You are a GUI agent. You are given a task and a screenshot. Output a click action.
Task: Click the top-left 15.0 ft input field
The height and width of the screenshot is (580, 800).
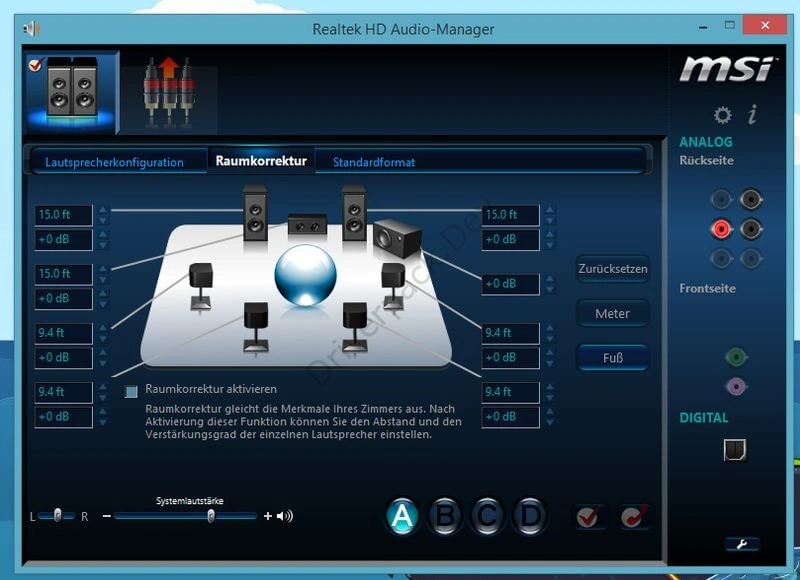[64, 215]
